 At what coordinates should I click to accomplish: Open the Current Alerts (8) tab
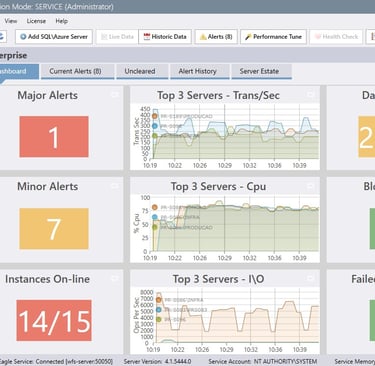[77, 71]
